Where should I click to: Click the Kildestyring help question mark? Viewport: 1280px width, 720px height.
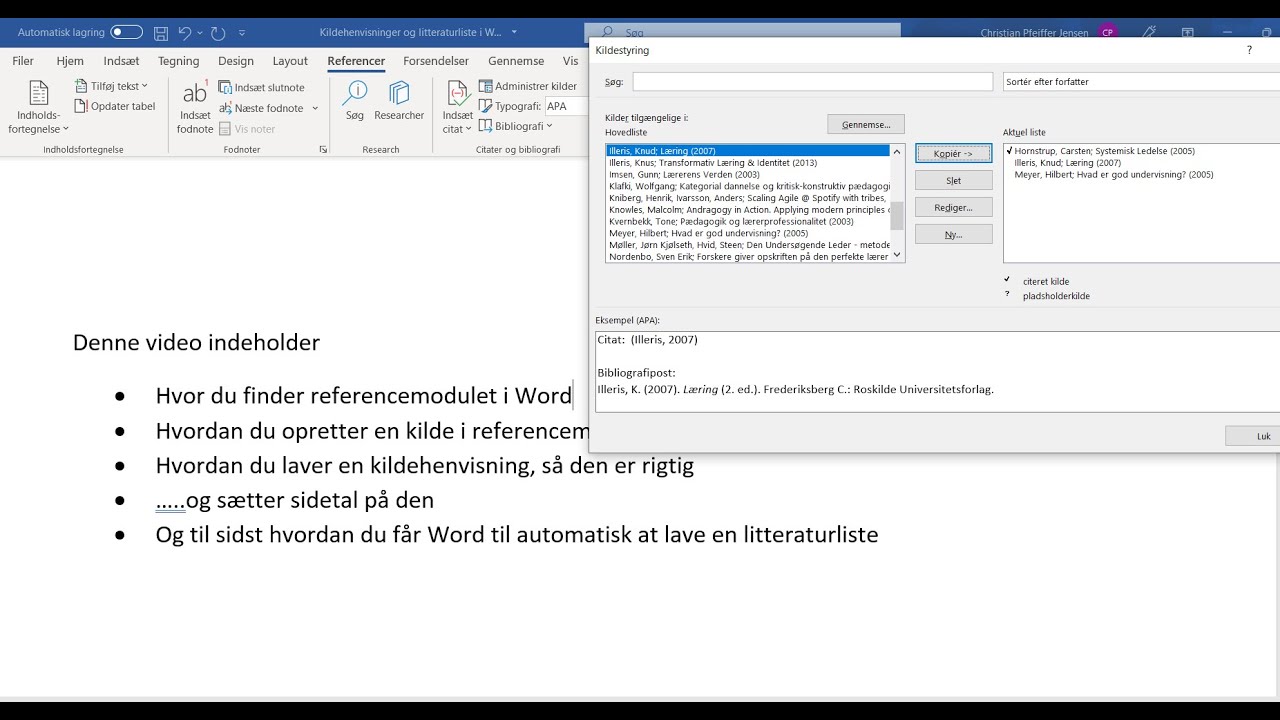coord(1249,50)
